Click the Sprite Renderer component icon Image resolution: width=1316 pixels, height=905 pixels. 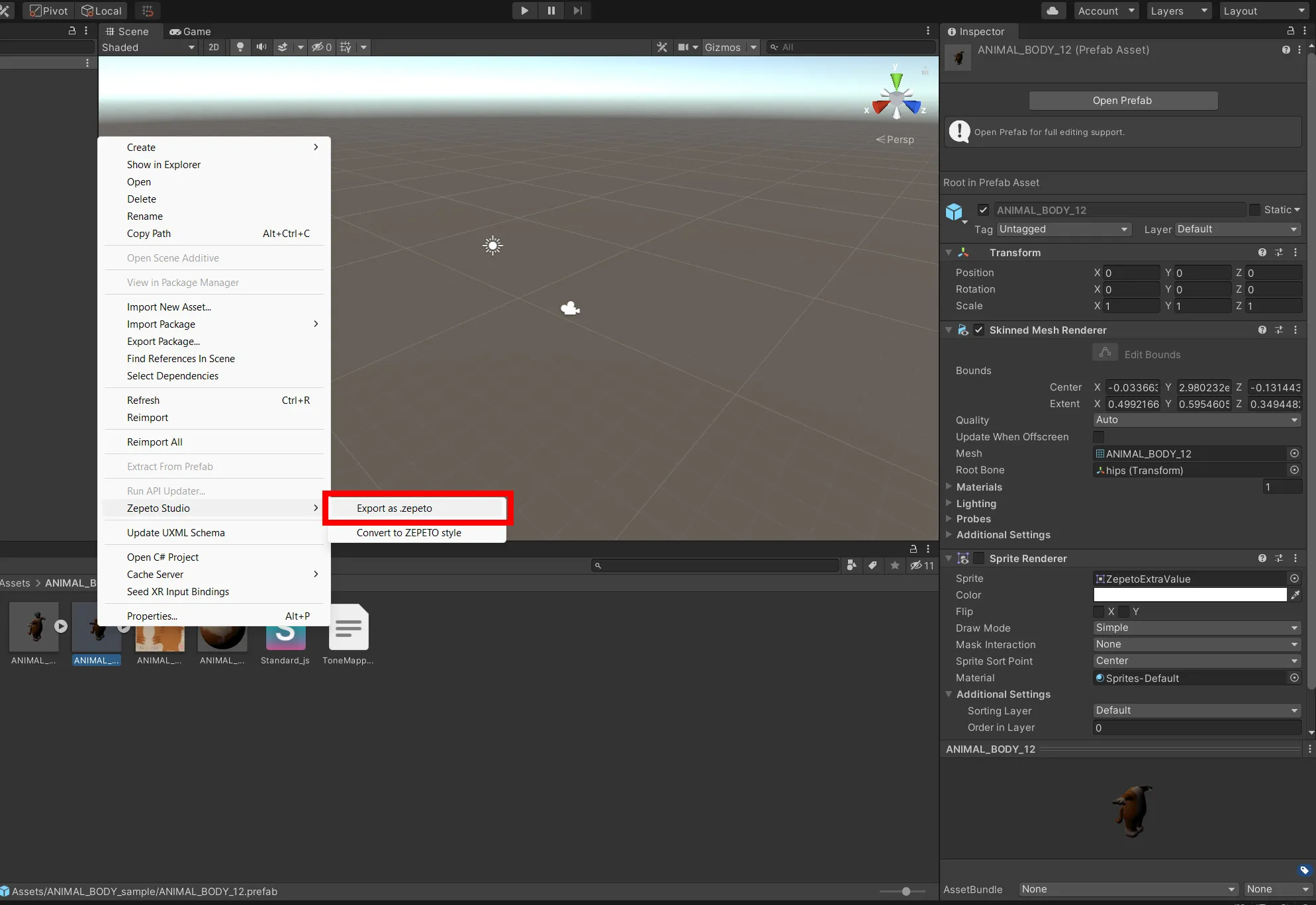coord(963,558)
